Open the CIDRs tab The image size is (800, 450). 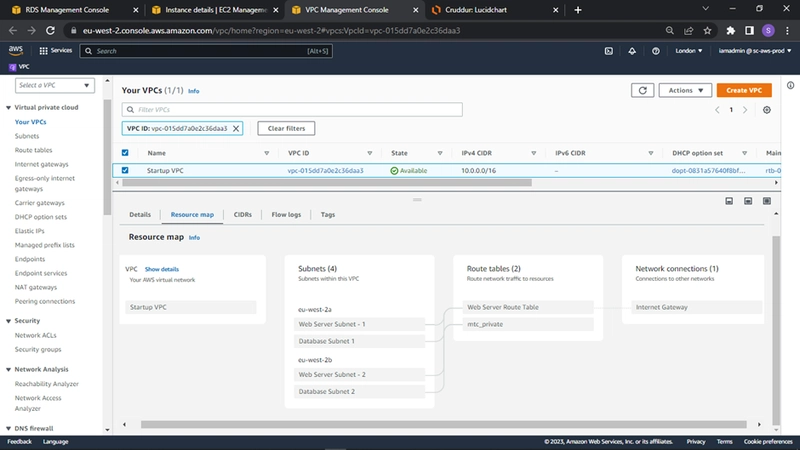(243, 215)
